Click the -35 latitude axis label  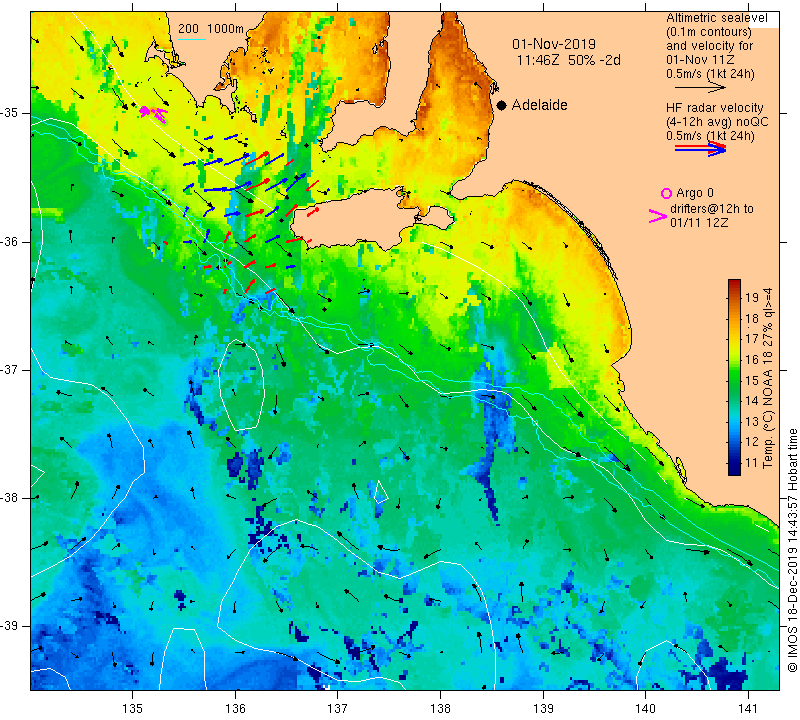[10, 113]
